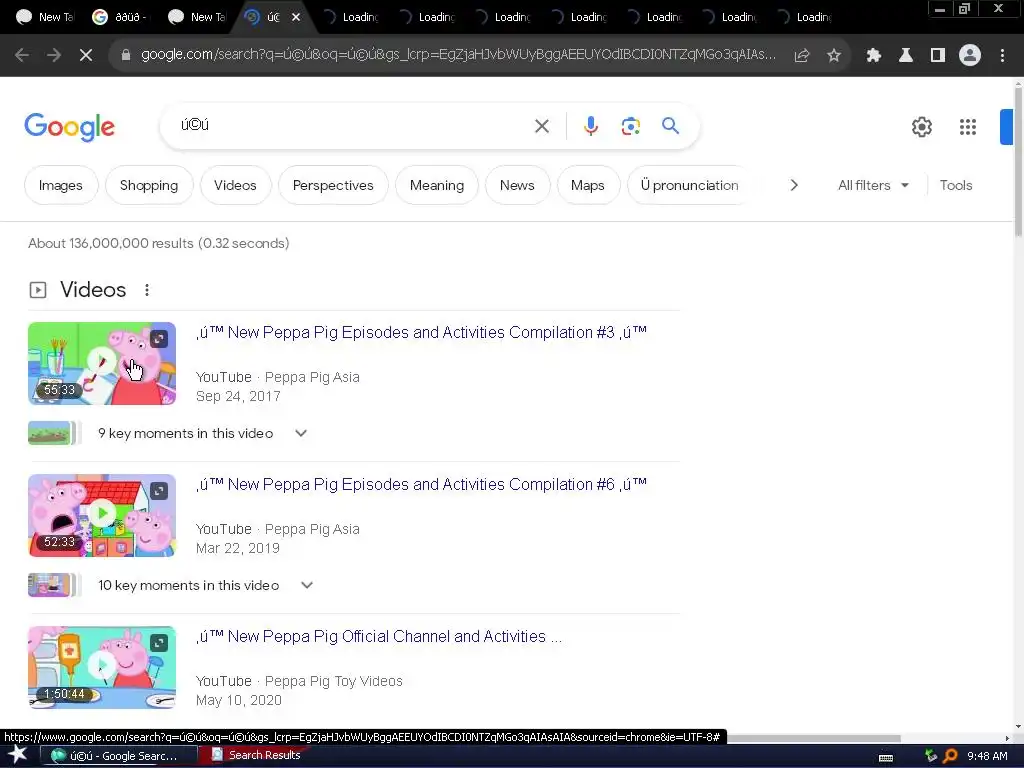This screenshot has width=1024, height=768.
Task: Open Peppa Pig Compilation #3 video link
Action: click(x=421, y=332)
